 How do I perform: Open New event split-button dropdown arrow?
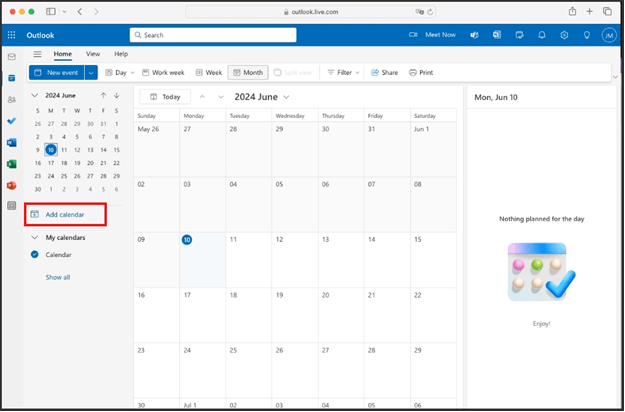[91, 73]
